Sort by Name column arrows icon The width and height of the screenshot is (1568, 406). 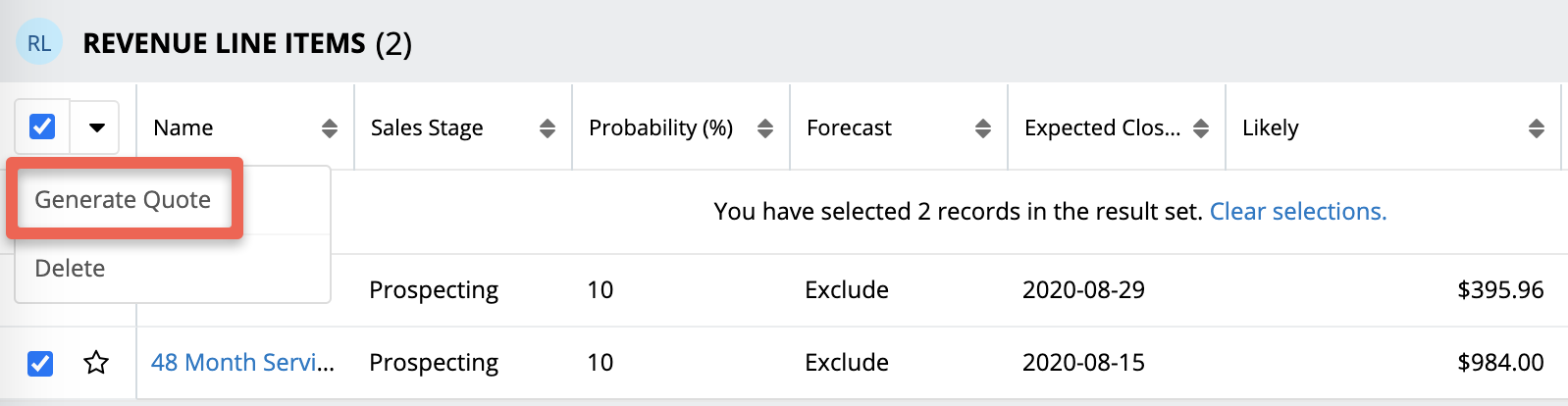[x=330, y=128]
